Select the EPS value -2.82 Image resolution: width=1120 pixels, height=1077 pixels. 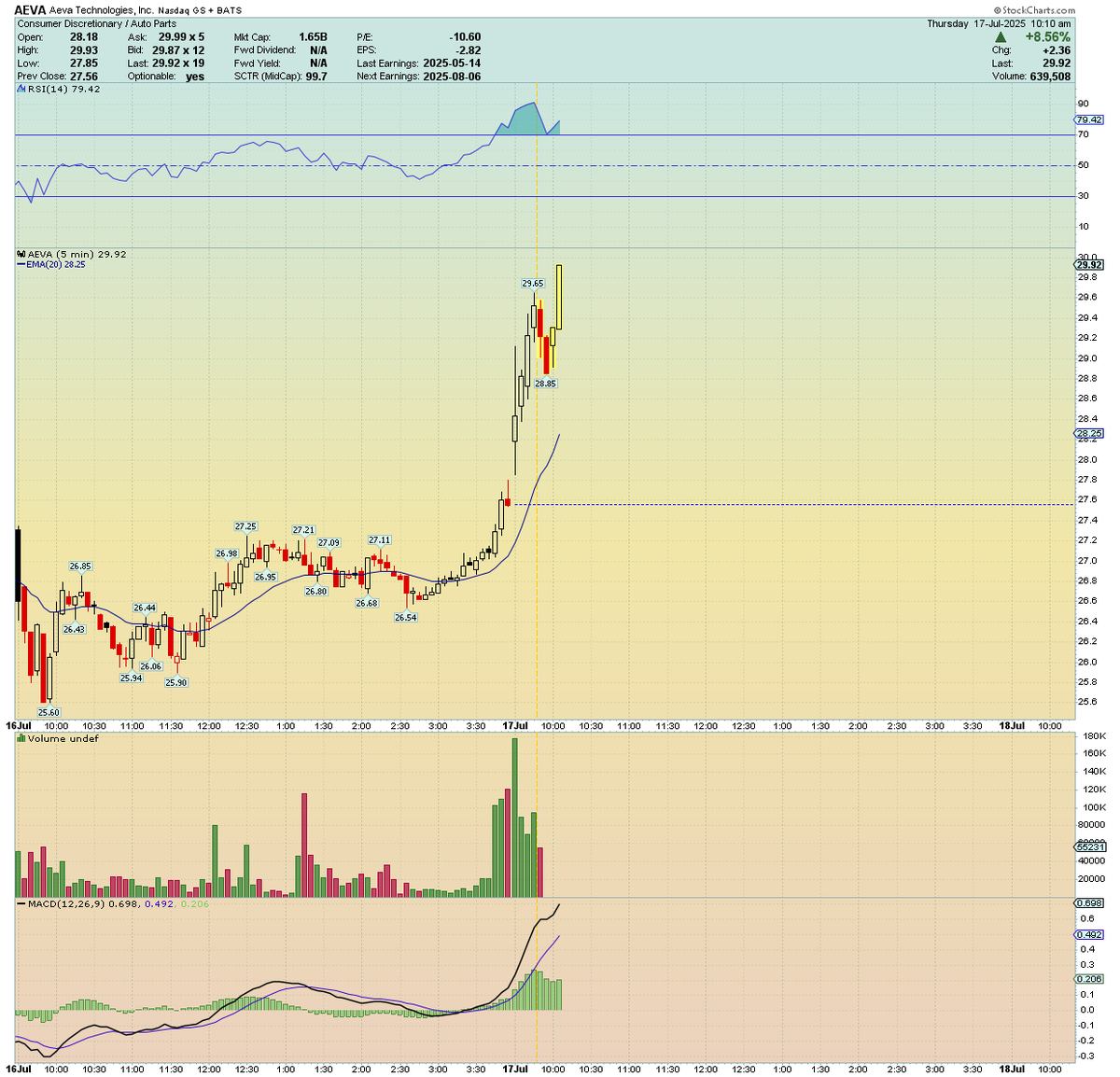(468, 50)
